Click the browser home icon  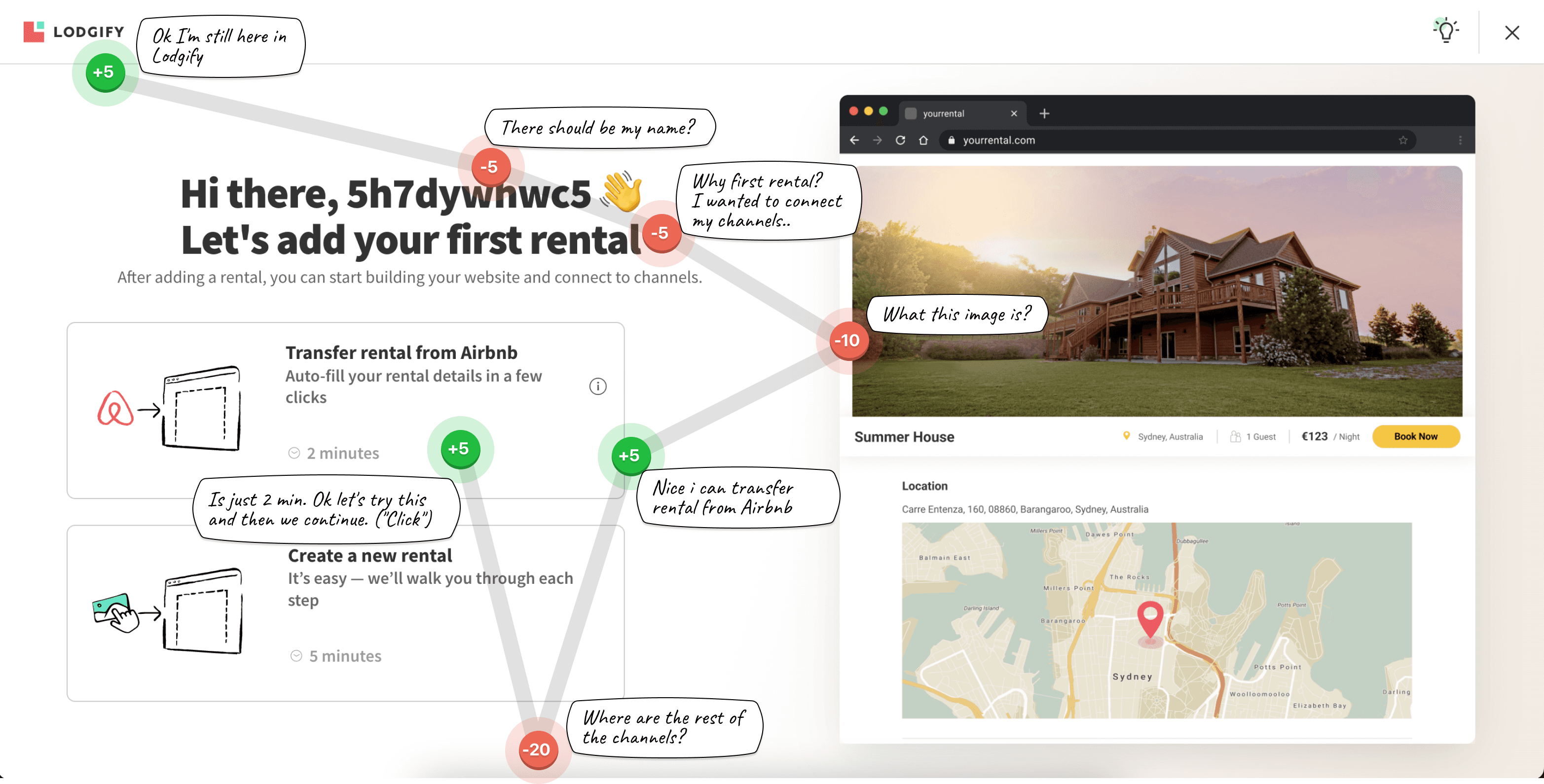(923, 140)
